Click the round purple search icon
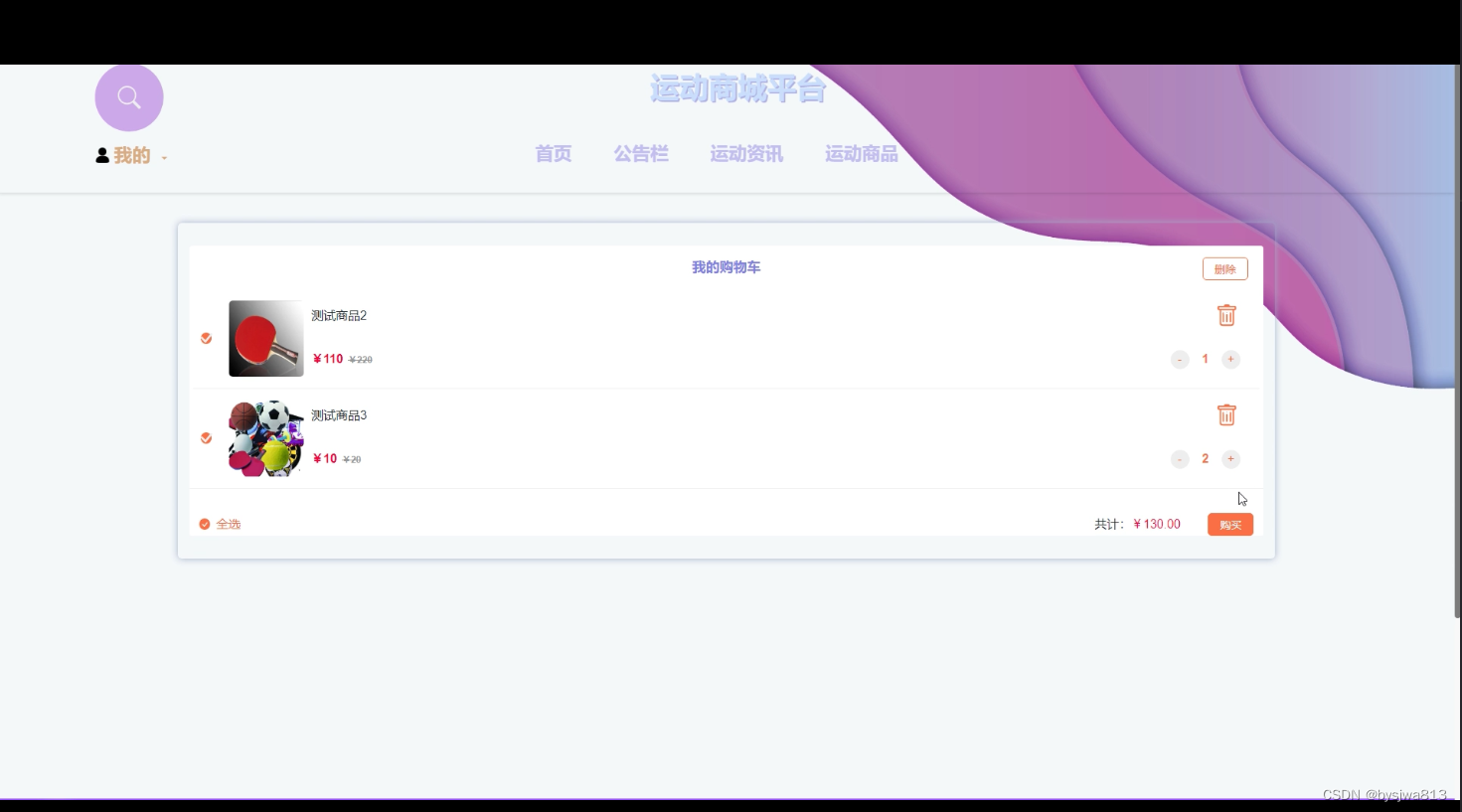 (129, 97)
